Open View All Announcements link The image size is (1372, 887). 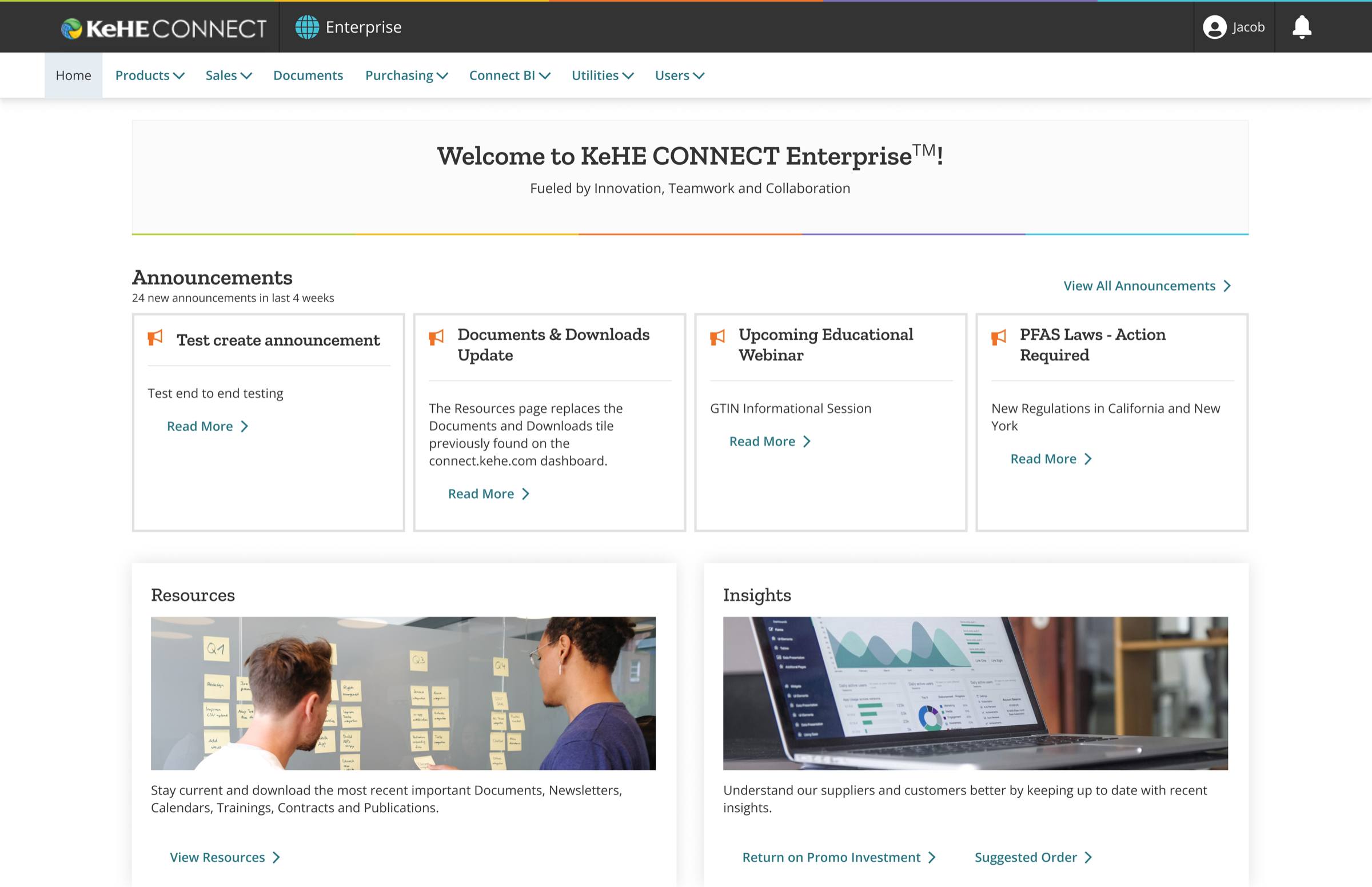[x=1147, y=286]
